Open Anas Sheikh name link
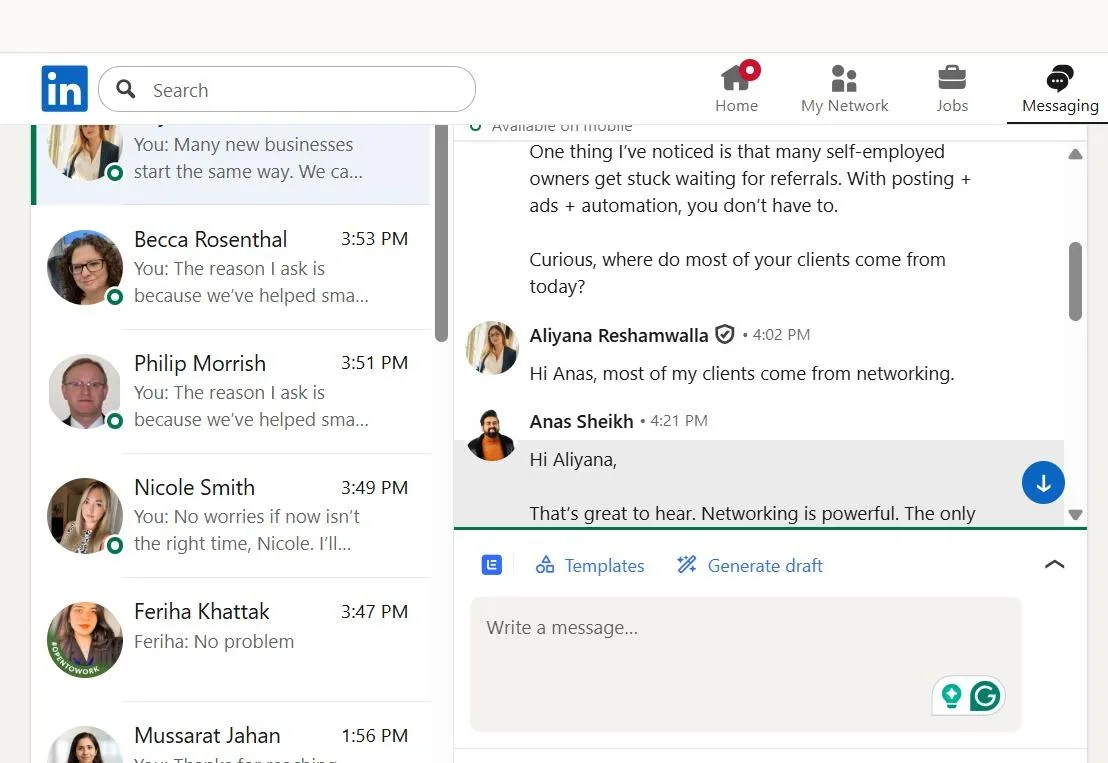 point(582,421)
